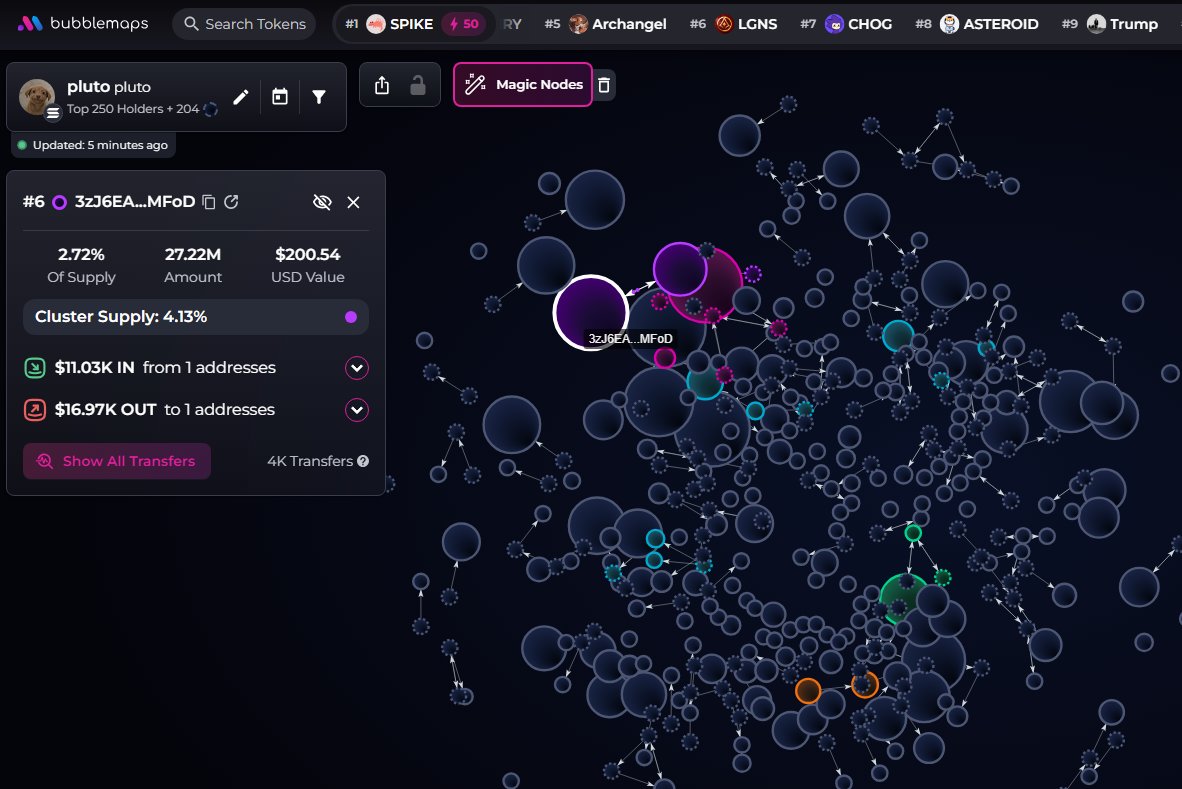Viewport: 1182px width, 789px height.
Task: Open the #6 LGNS trending token
Action: [733, 24]
